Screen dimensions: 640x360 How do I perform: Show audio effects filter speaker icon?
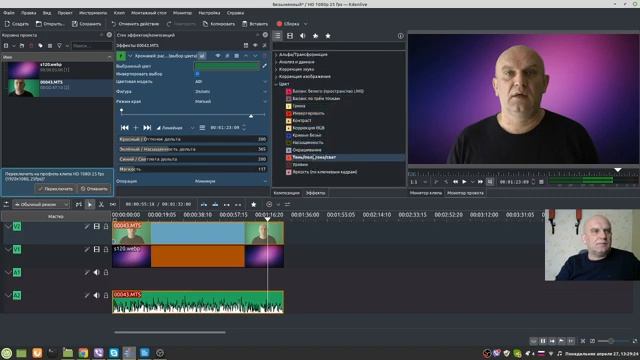pyautogui.click(x=302, y=36)
